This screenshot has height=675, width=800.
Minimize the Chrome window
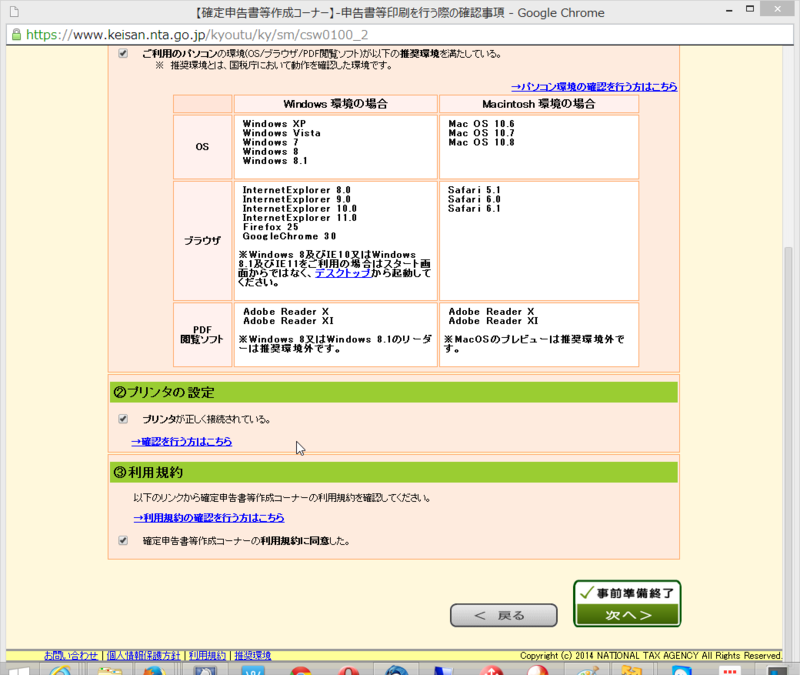730,9
